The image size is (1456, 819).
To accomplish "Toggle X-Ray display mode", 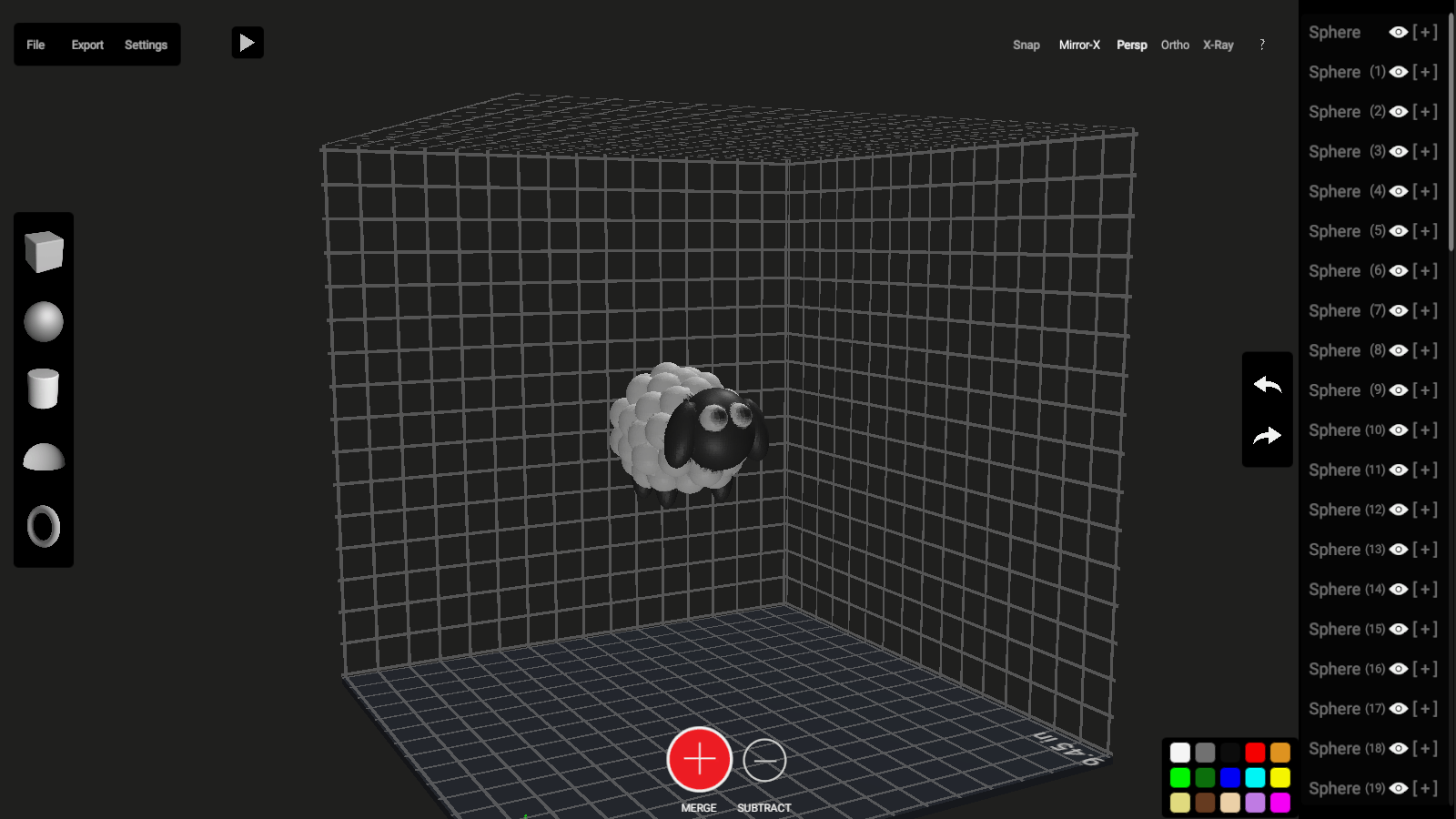I will tap(1218, 45).
